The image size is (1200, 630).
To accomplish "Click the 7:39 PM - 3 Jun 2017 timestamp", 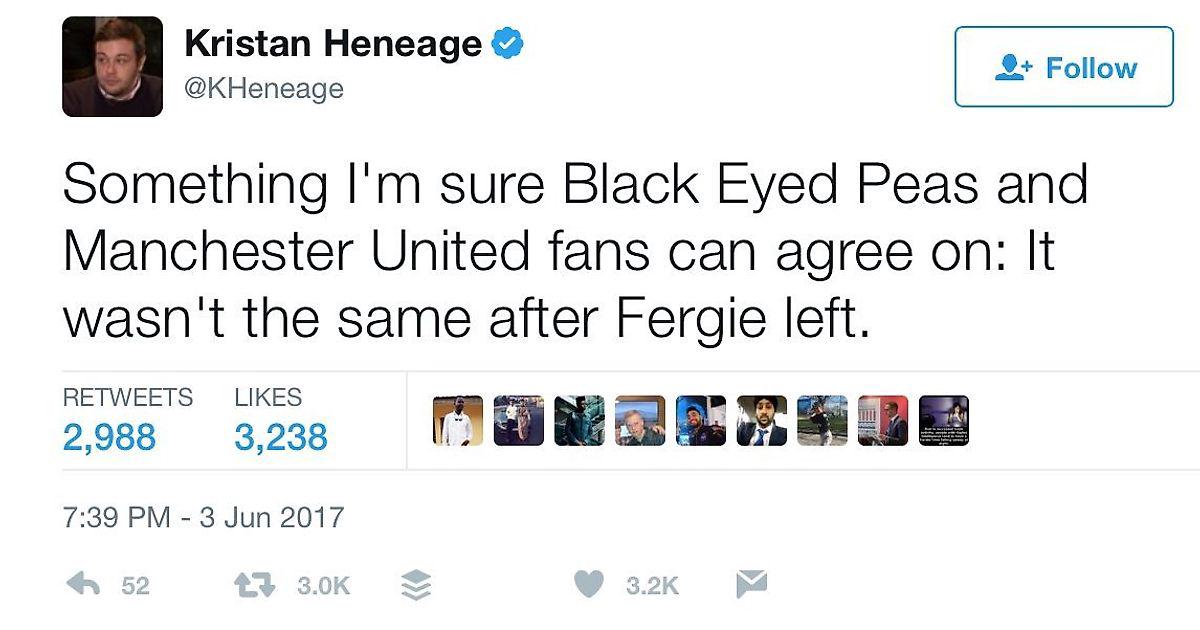I will (203, 518).
